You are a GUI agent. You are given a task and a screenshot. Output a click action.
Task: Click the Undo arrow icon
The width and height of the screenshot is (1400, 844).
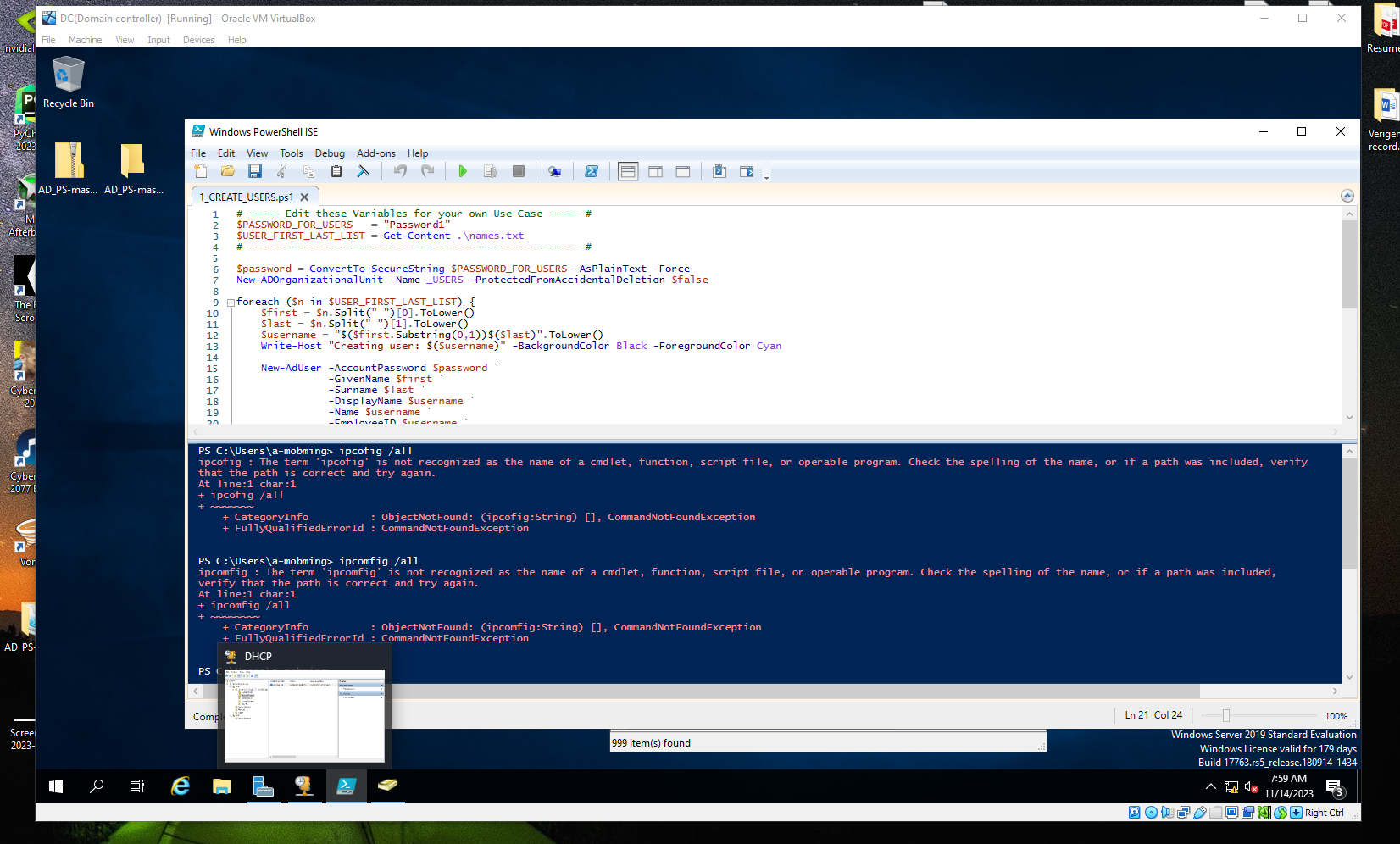click(x=401, y=171)
